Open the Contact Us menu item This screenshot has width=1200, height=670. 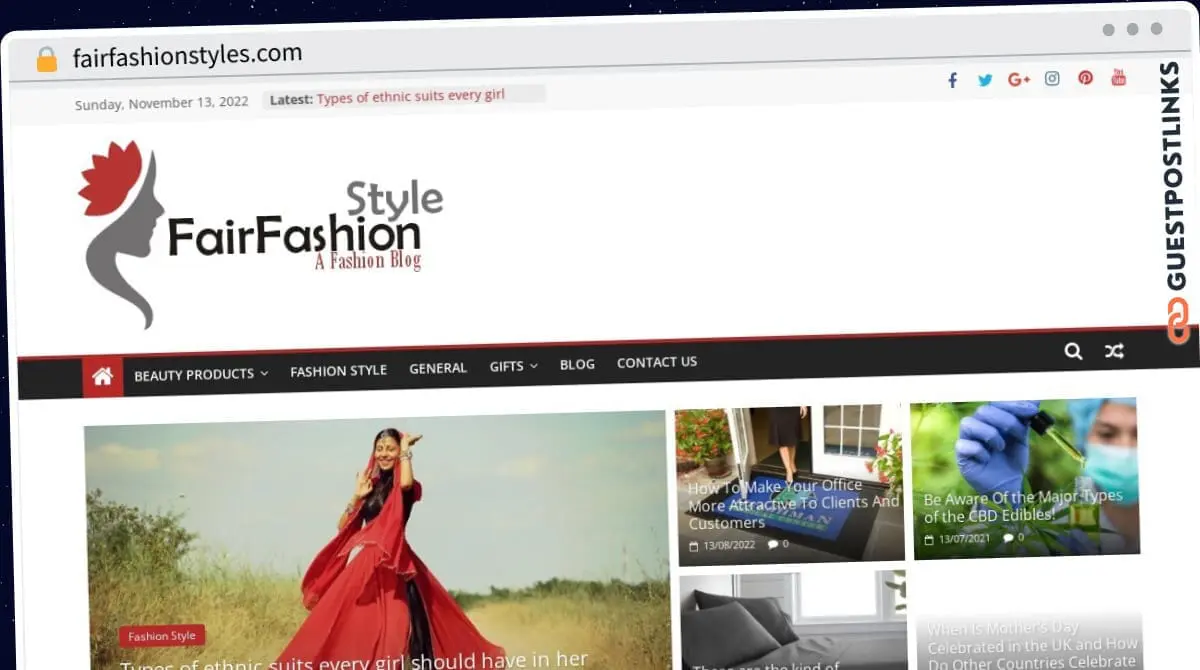click(657, 362)
